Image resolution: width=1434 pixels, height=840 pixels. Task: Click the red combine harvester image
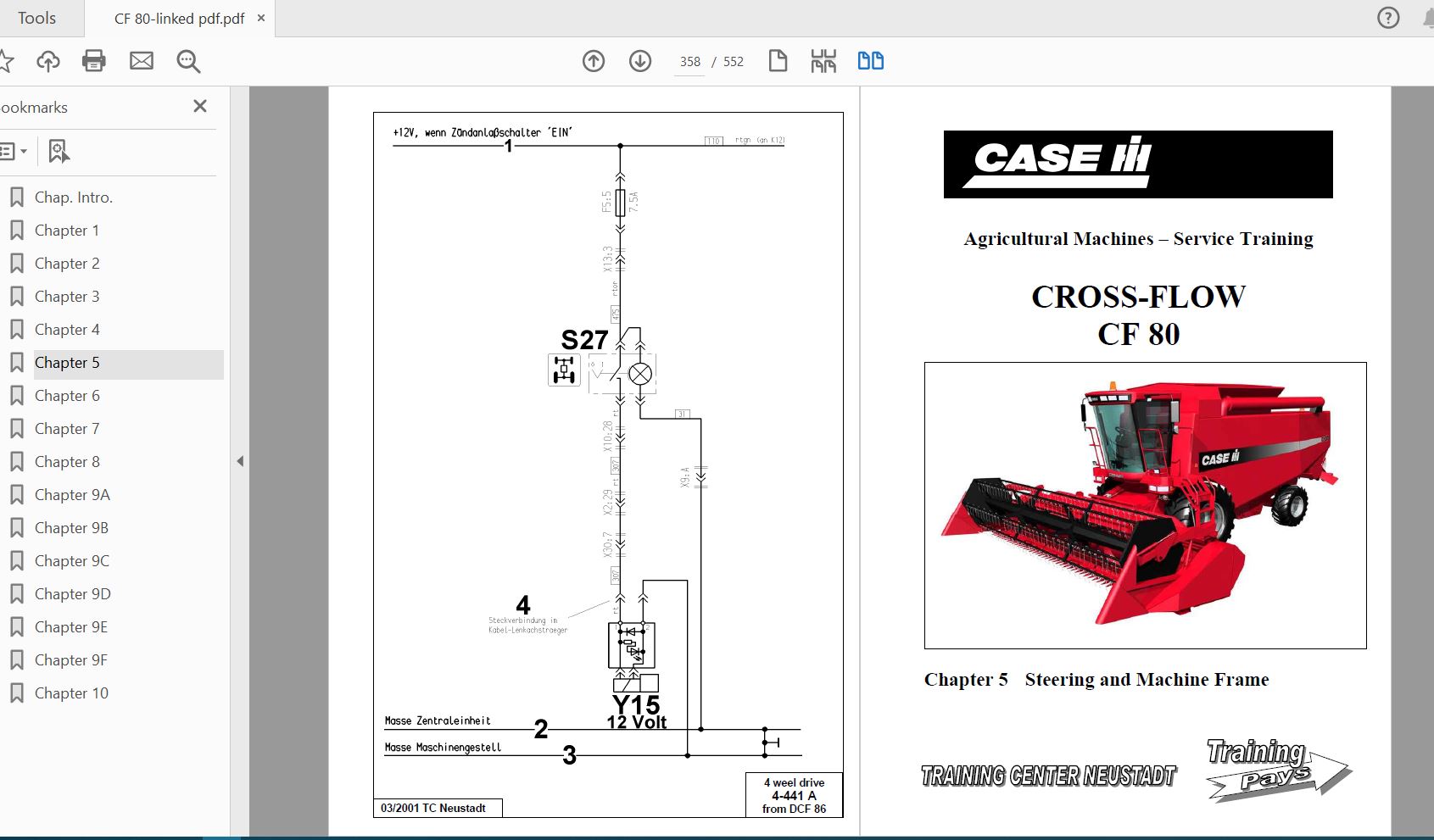(1145, 505)
